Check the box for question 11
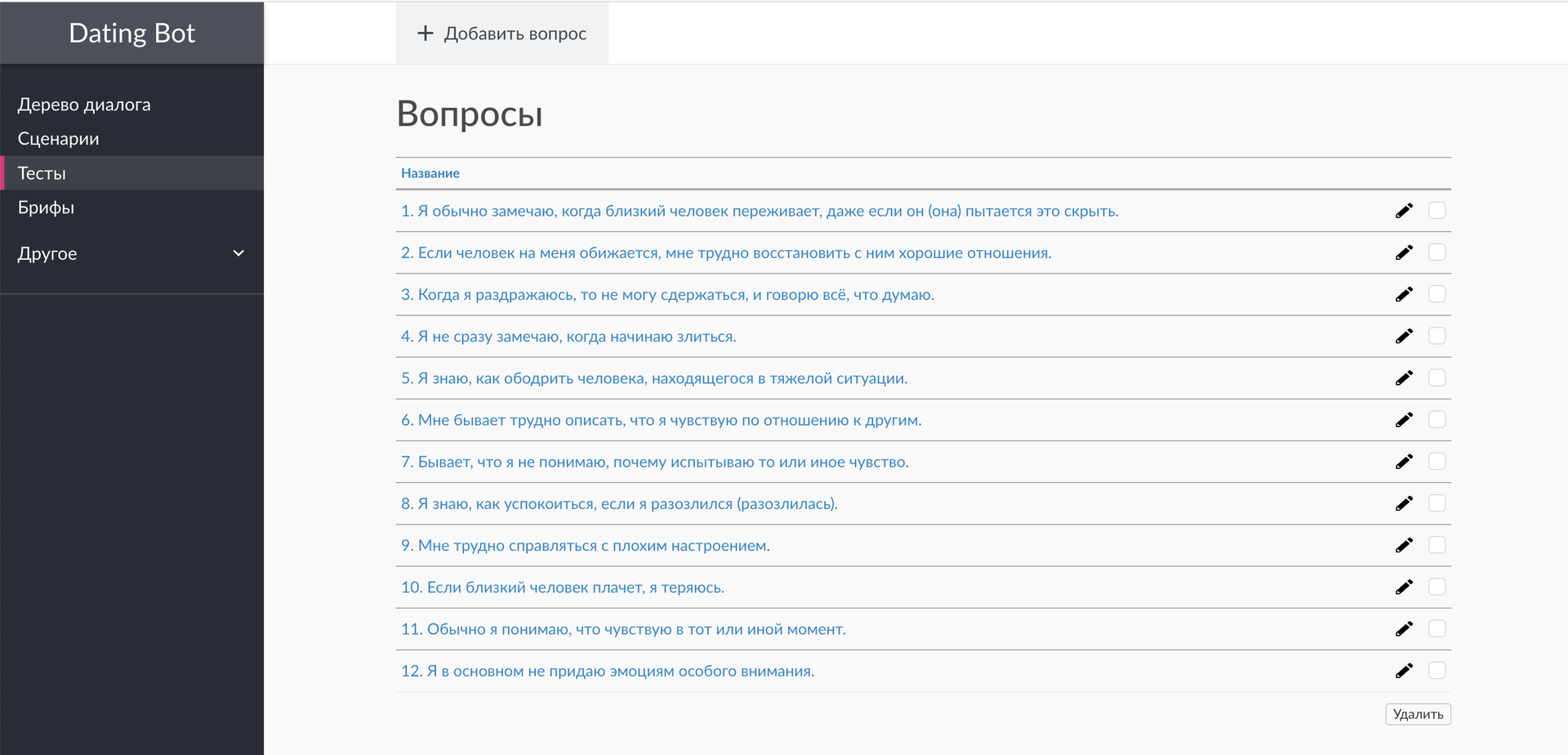Image resolution: width=1568 pixels, height=755 pixels. click(1437, 628)
